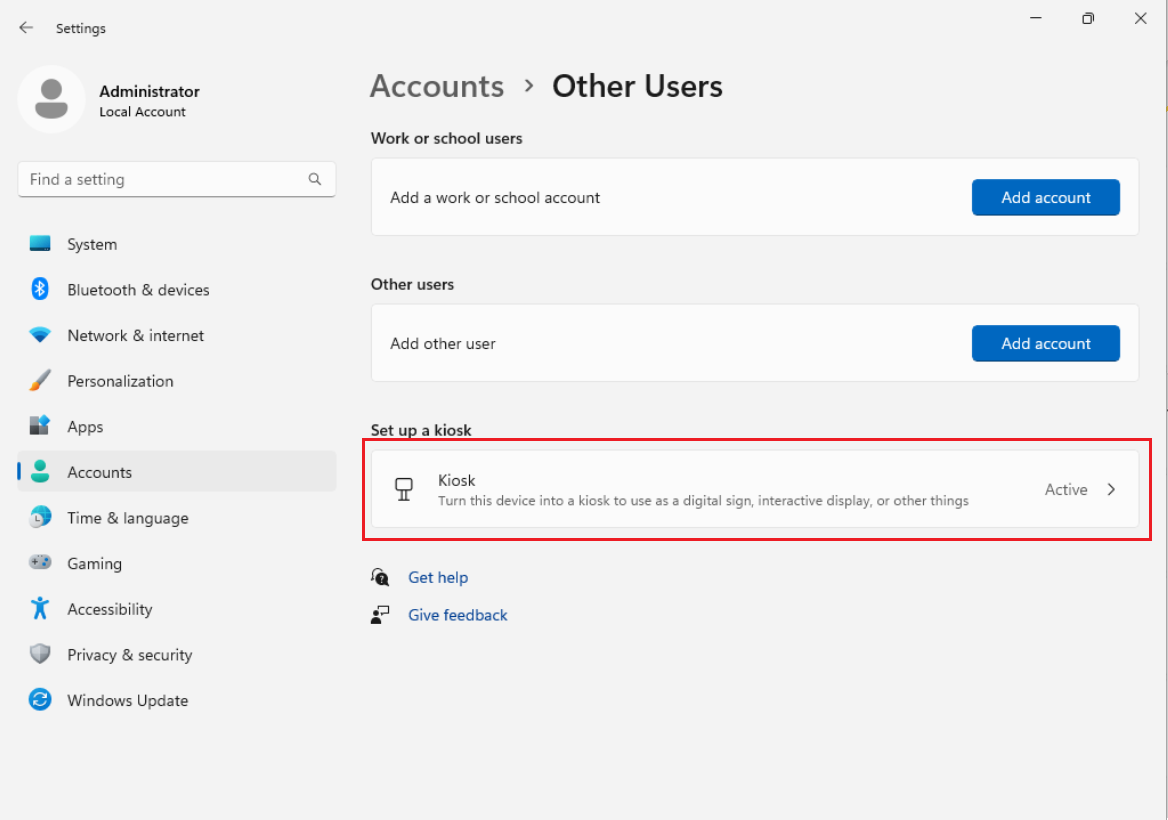The height and width of the screenshot is (820, 1168).
Task: Click the Other Users breadcrumb title
Action: (637, 86)
